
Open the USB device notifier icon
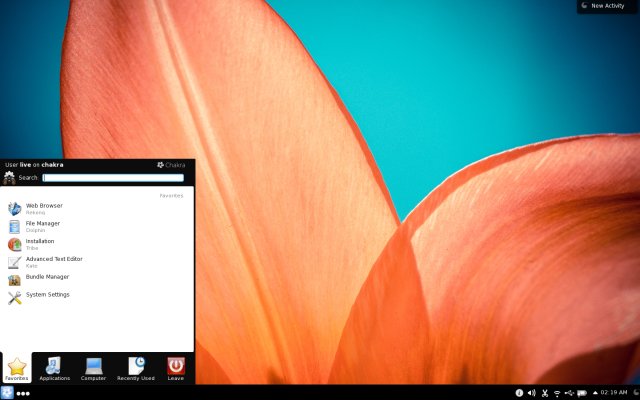pyautogui.click(x=569, y=393)
